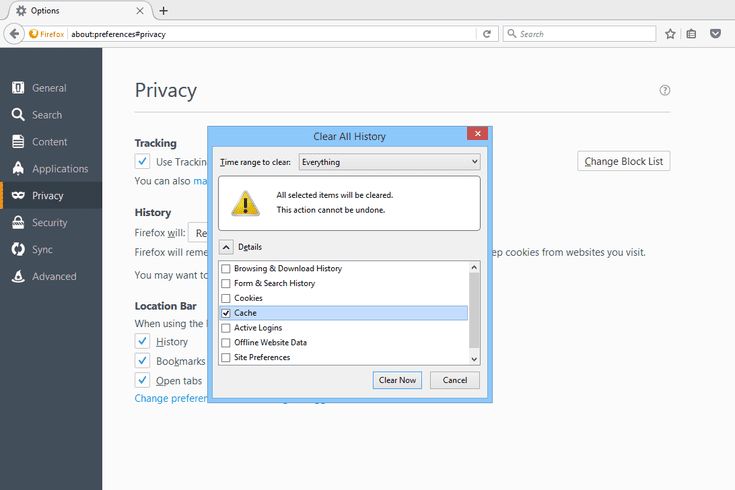The height and width of the screenshot is (490, 735).
Task: Go to the Sync settings icon
Action: [x=18, y=249]
